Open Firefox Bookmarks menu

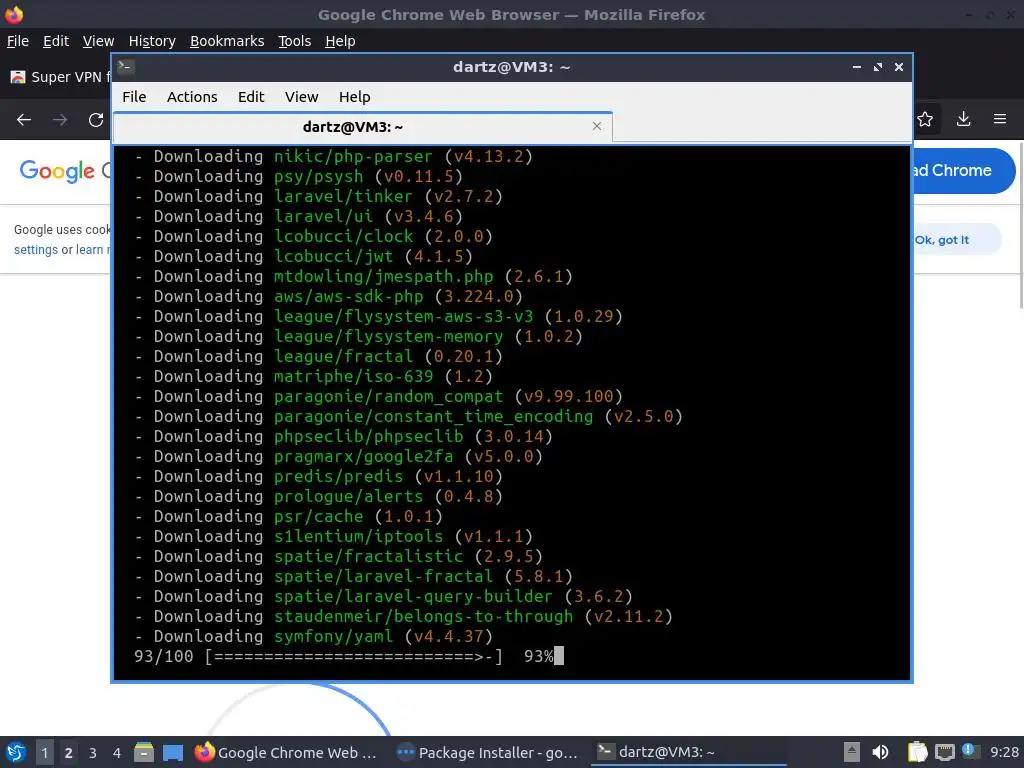pyautogui.click(x=227, y=41)
